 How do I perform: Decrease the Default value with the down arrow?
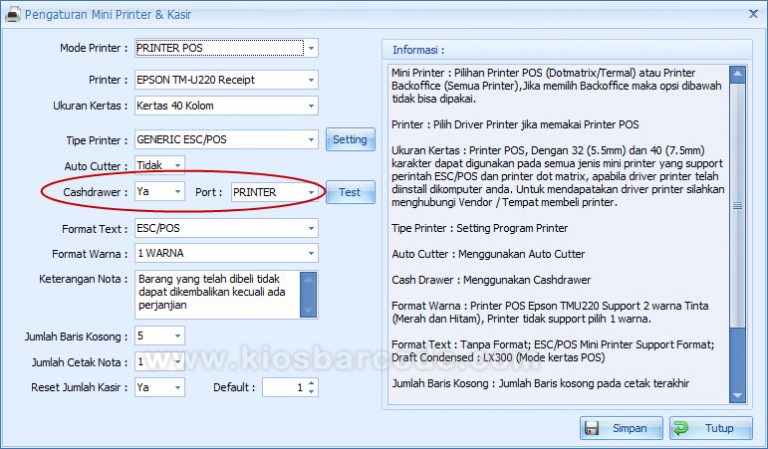click(x=312, y=392)
